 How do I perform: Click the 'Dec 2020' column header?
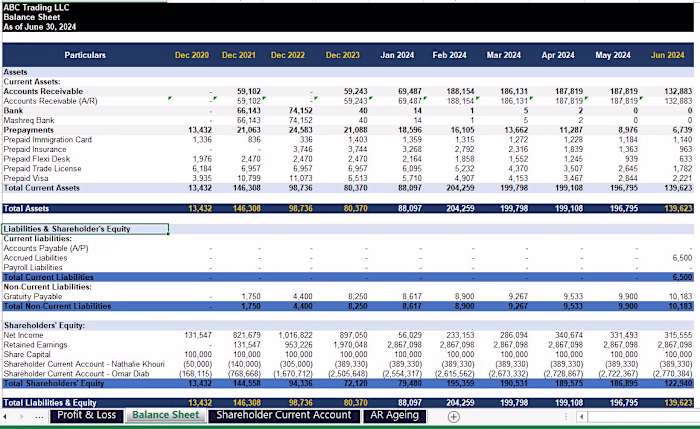coord(192,55)
